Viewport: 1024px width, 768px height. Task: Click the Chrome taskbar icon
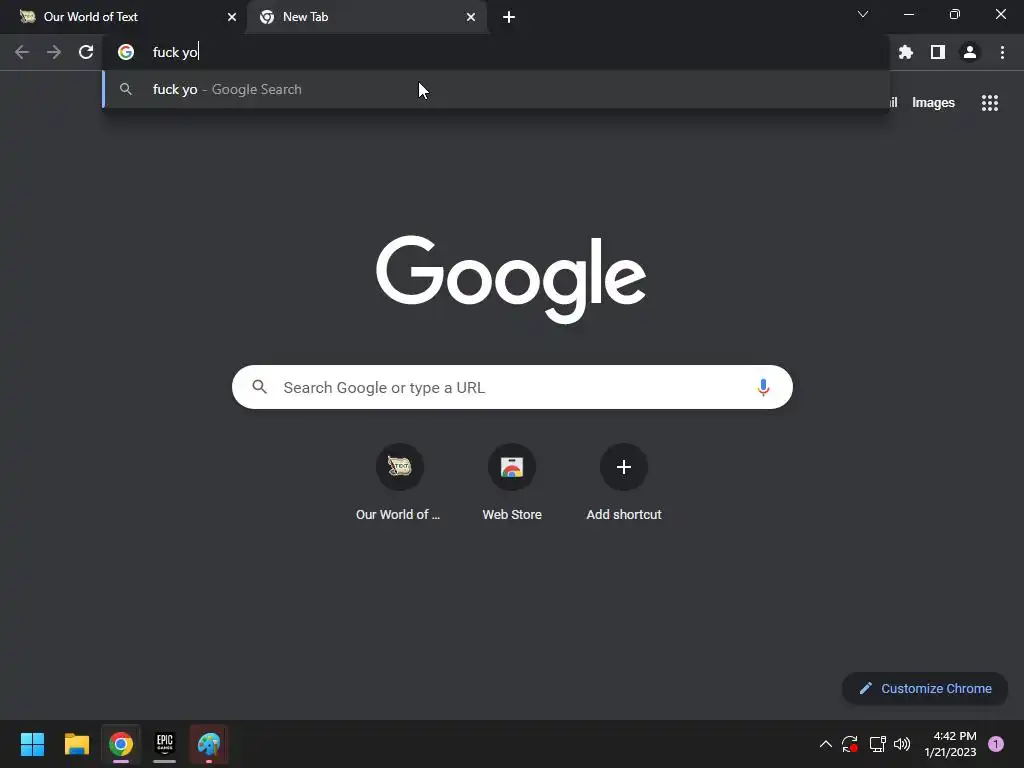click(121, 744)
